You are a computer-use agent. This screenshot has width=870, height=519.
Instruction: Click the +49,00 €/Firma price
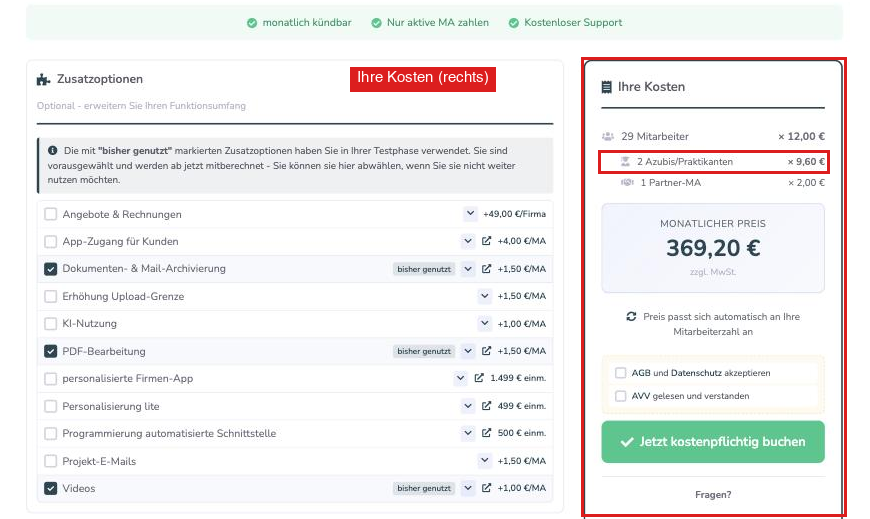[x=514, y=214]
